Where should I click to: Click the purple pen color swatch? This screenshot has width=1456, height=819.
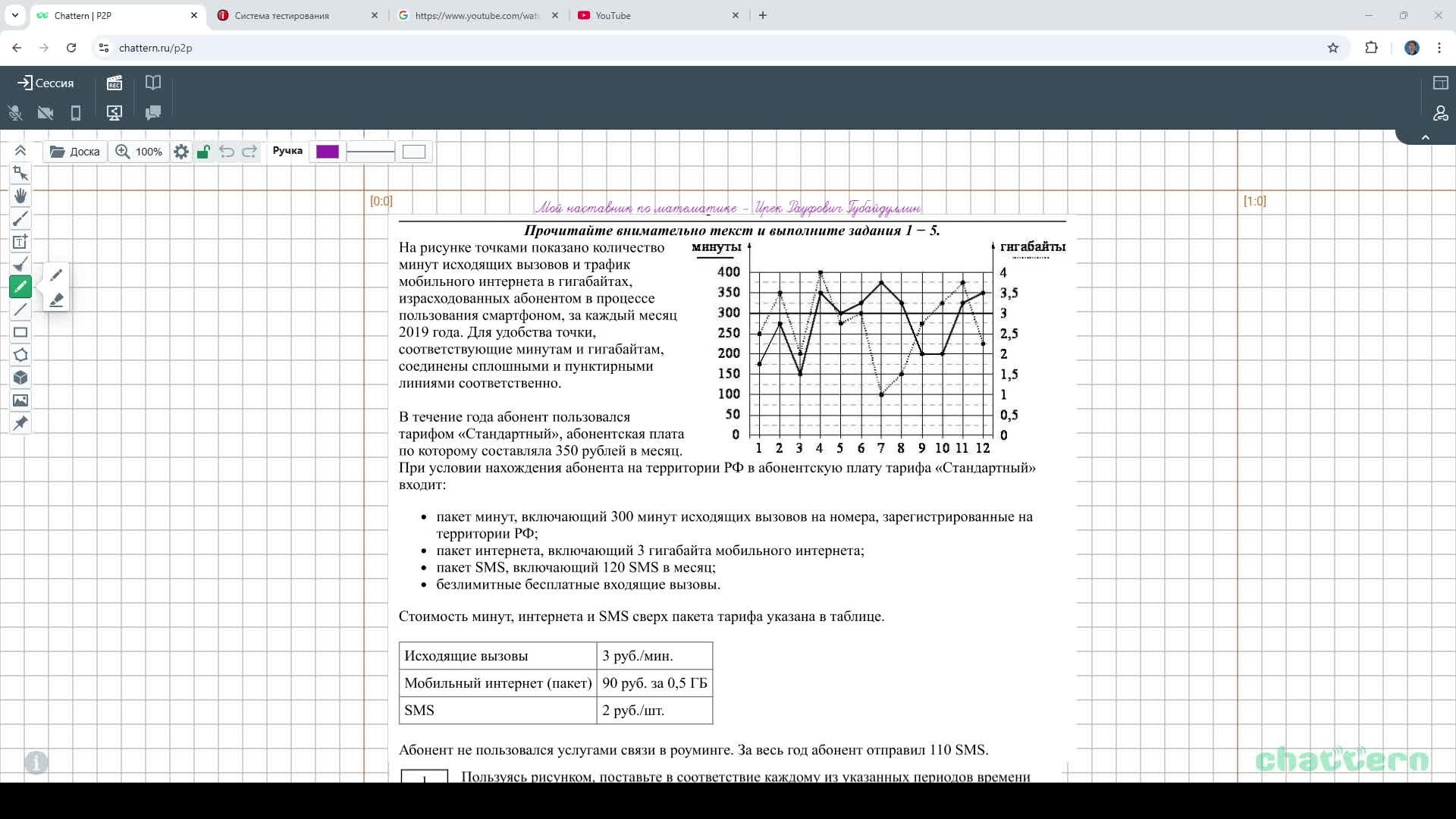[328, 152]
